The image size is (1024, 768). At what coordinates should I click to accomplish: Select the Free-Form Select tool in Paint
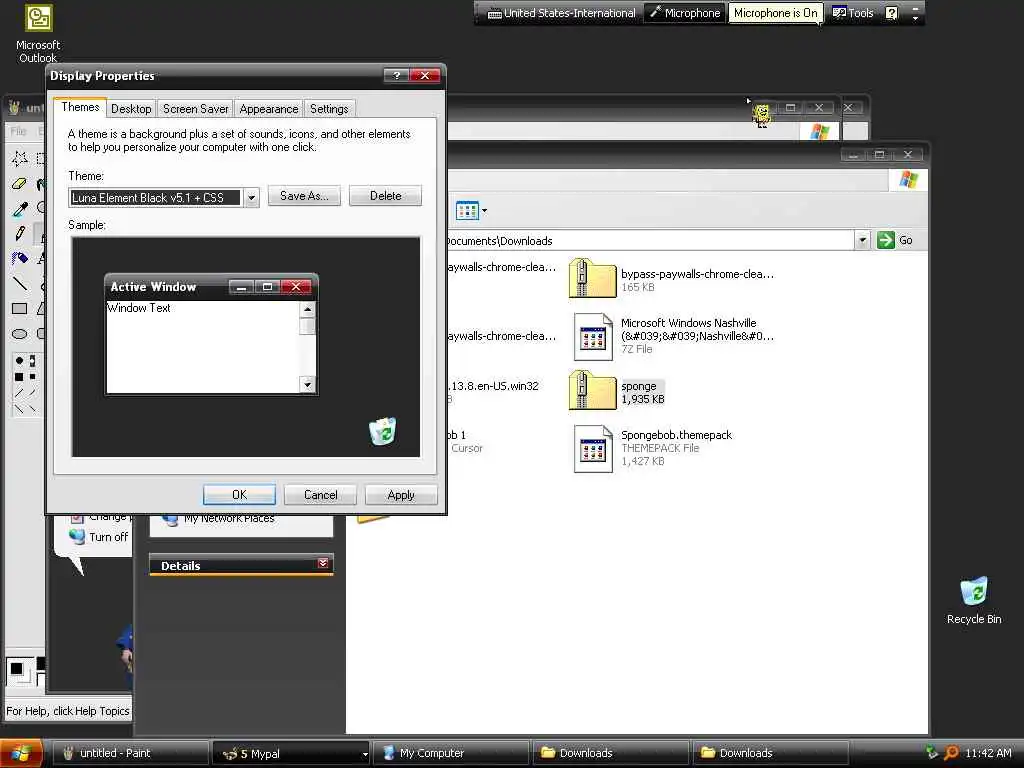click(x=20, y=158)
